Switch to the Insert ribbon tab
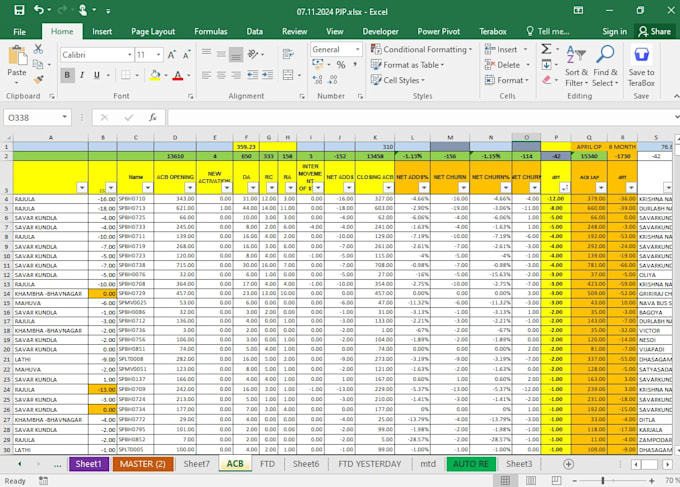This screenshot has width=680, height=487. pyautogui.click(x=102, y=32)
